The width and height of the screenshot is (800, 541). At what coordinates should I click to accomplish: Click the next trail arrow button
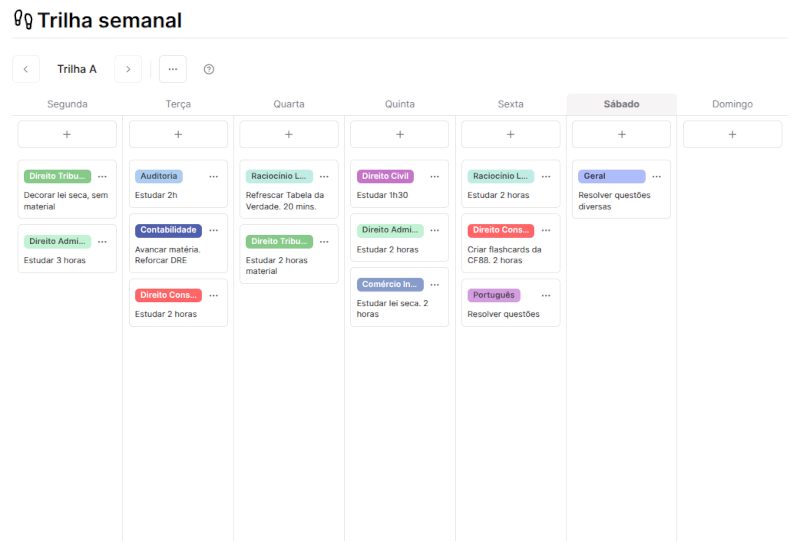[128, 69]
